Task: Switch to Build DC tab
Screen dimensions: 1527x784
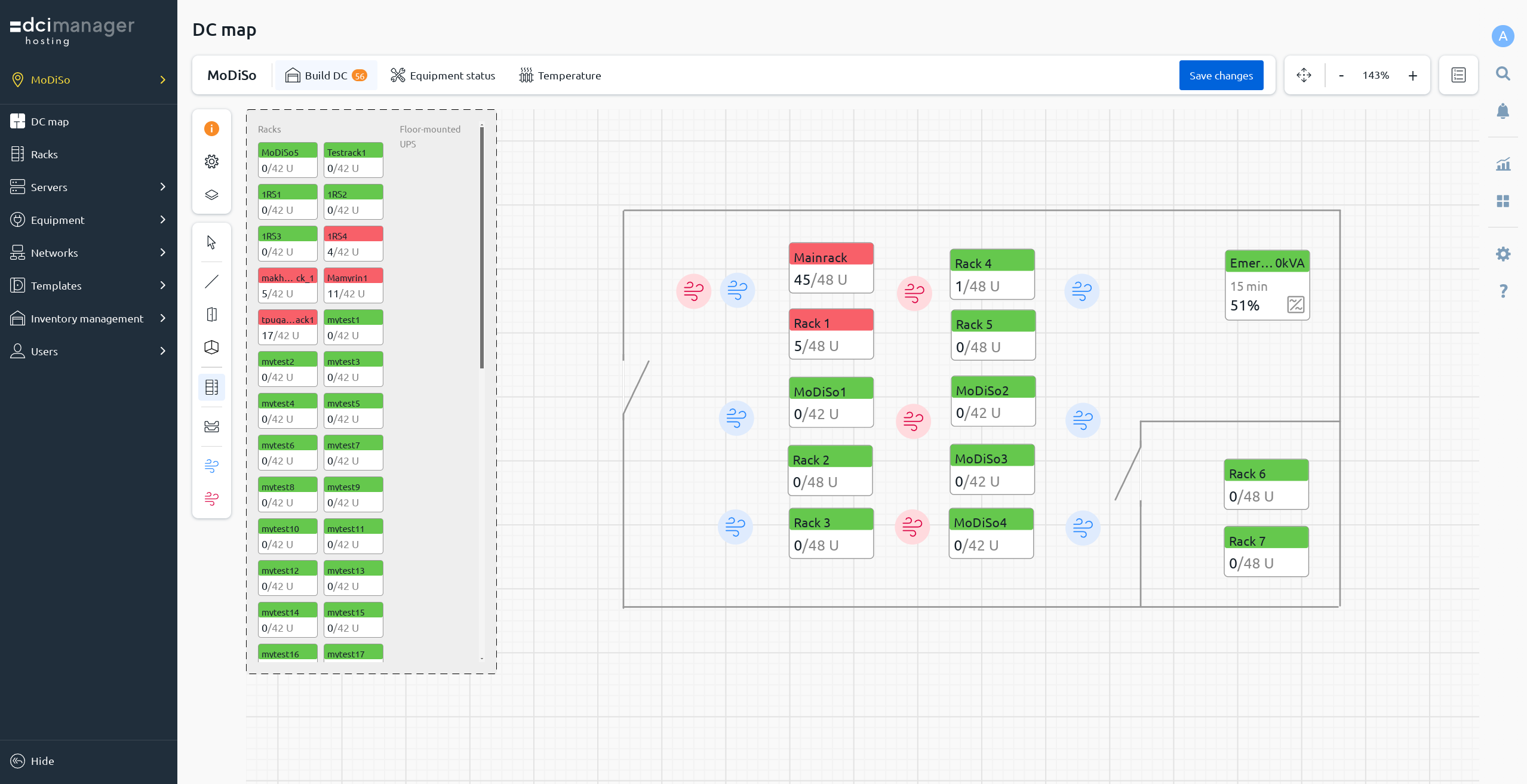Action: [326, 75]
